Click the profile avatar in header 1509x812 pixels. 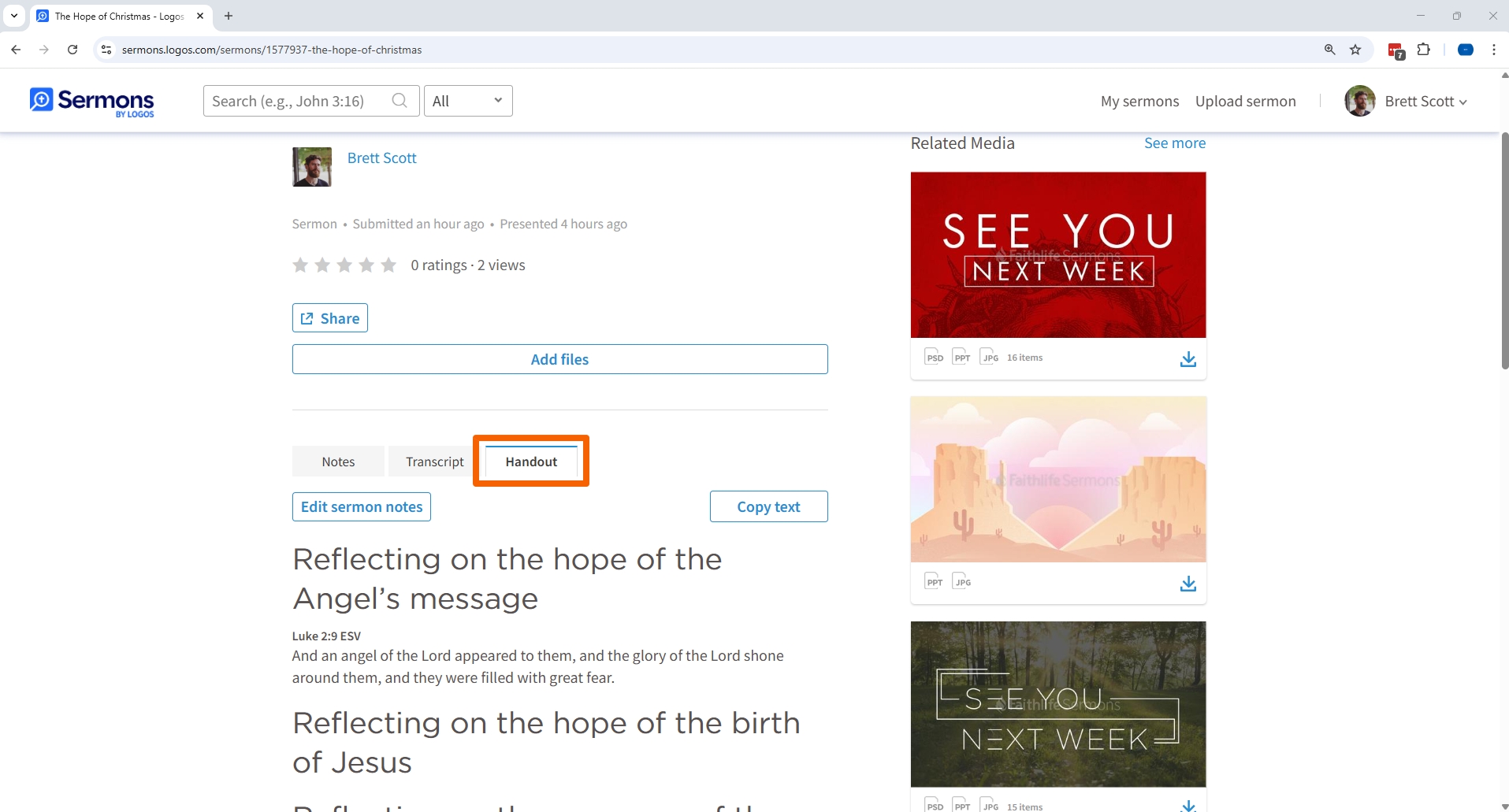[1360, 101]
